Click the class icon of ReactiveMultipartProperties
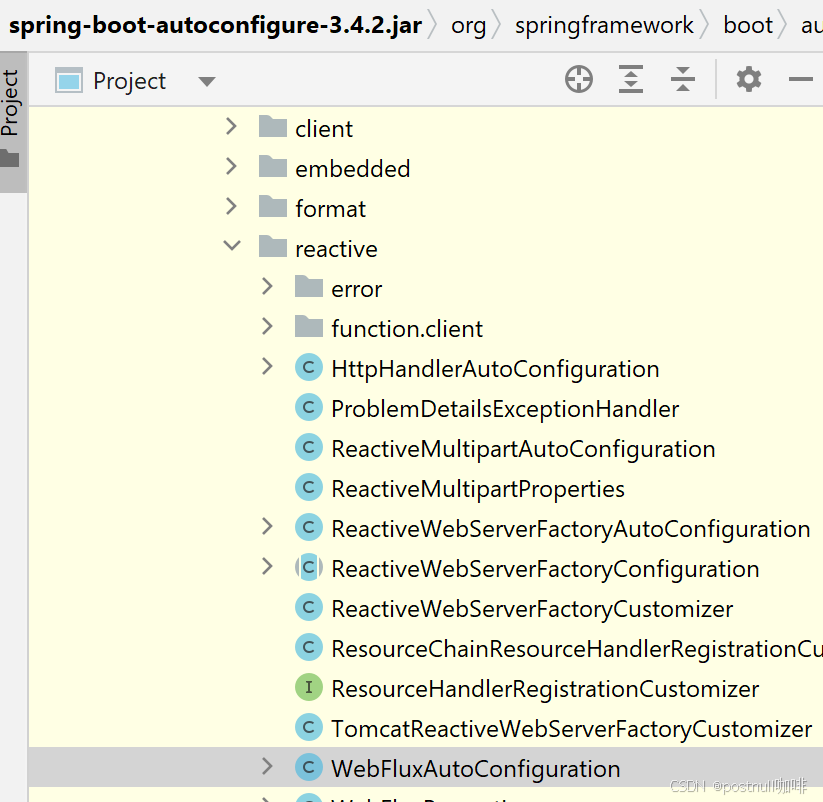The image size is (823, 802). (309, 487)
